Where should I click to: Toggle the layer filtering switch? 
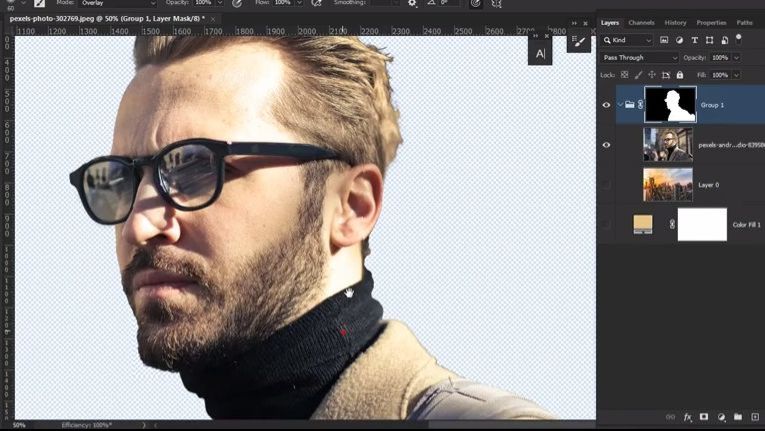pyautogui.click(x=739, y=38)
